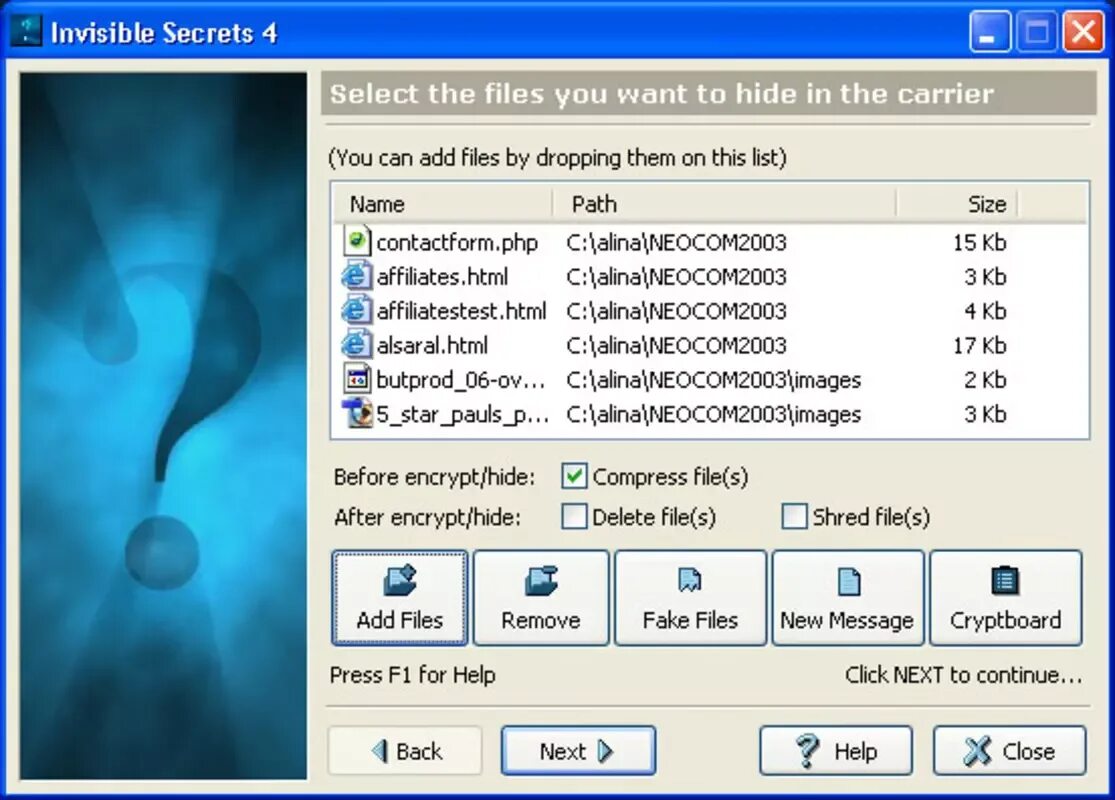
Task: Click the butprod_06-ov image file icon
Action: click(x=357, y=379)
